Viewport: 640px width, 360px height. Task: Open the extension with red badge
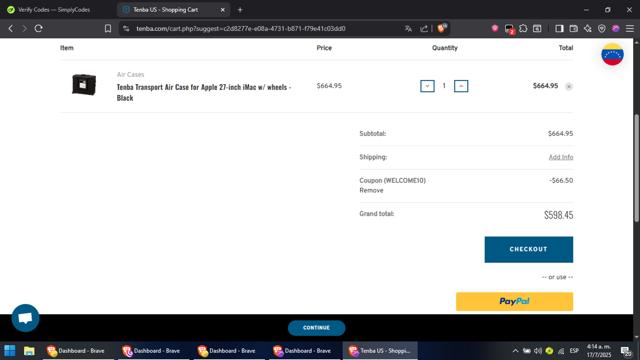tap(509, 29)
